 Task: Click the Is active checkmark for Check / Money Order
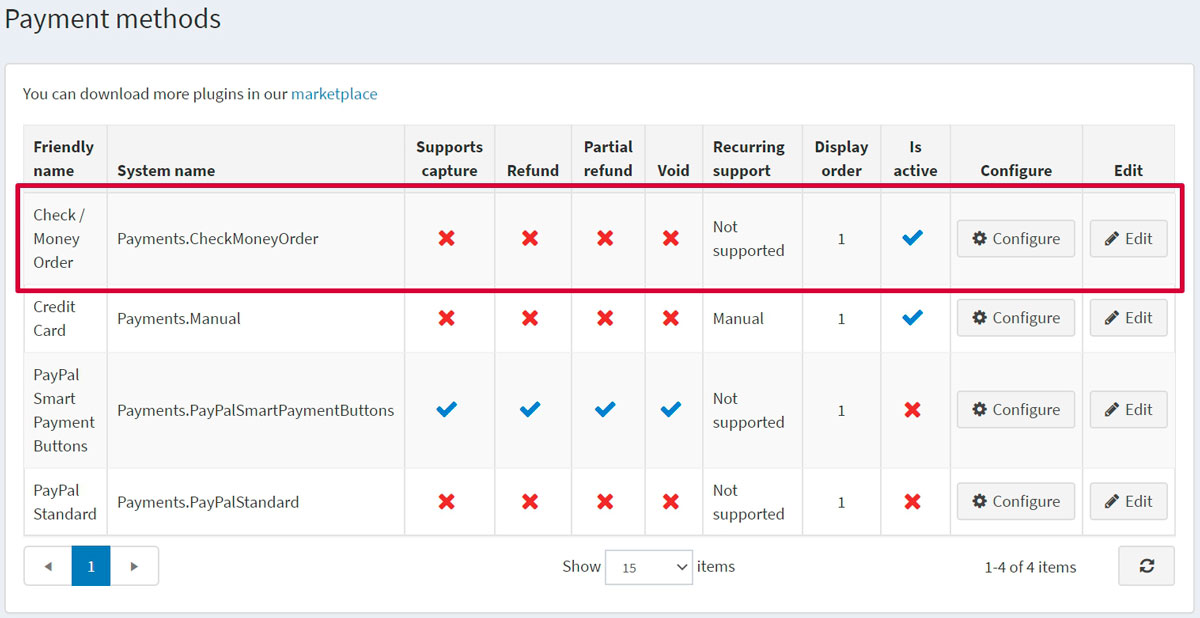(x=912, y=238)
